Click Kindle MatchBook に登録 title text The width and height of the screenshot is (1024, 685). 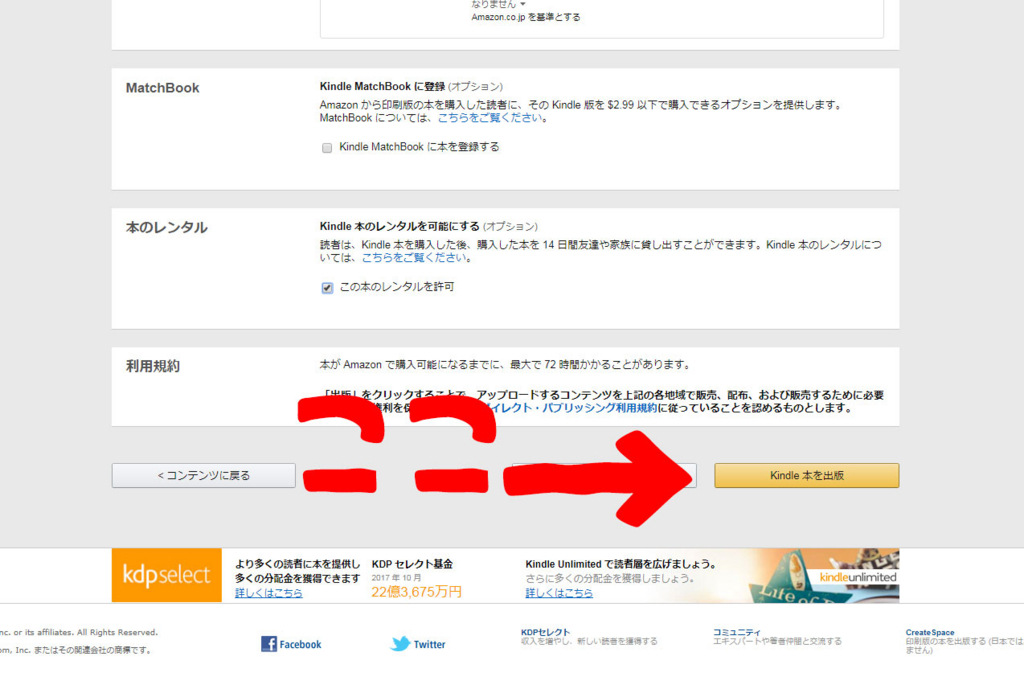coord(382,86)
